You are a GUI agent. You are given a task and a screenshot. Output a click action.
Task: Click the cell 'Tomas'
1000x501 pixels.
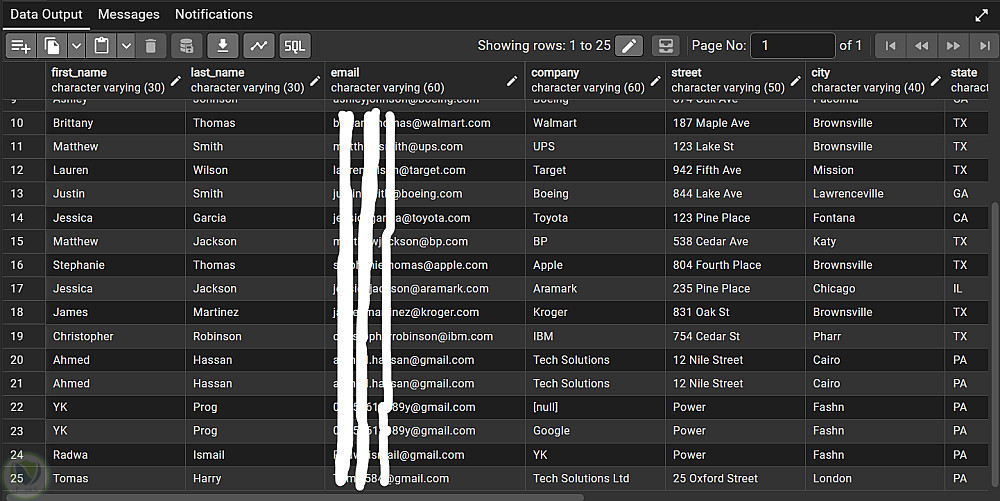click(x=115, y=479)
